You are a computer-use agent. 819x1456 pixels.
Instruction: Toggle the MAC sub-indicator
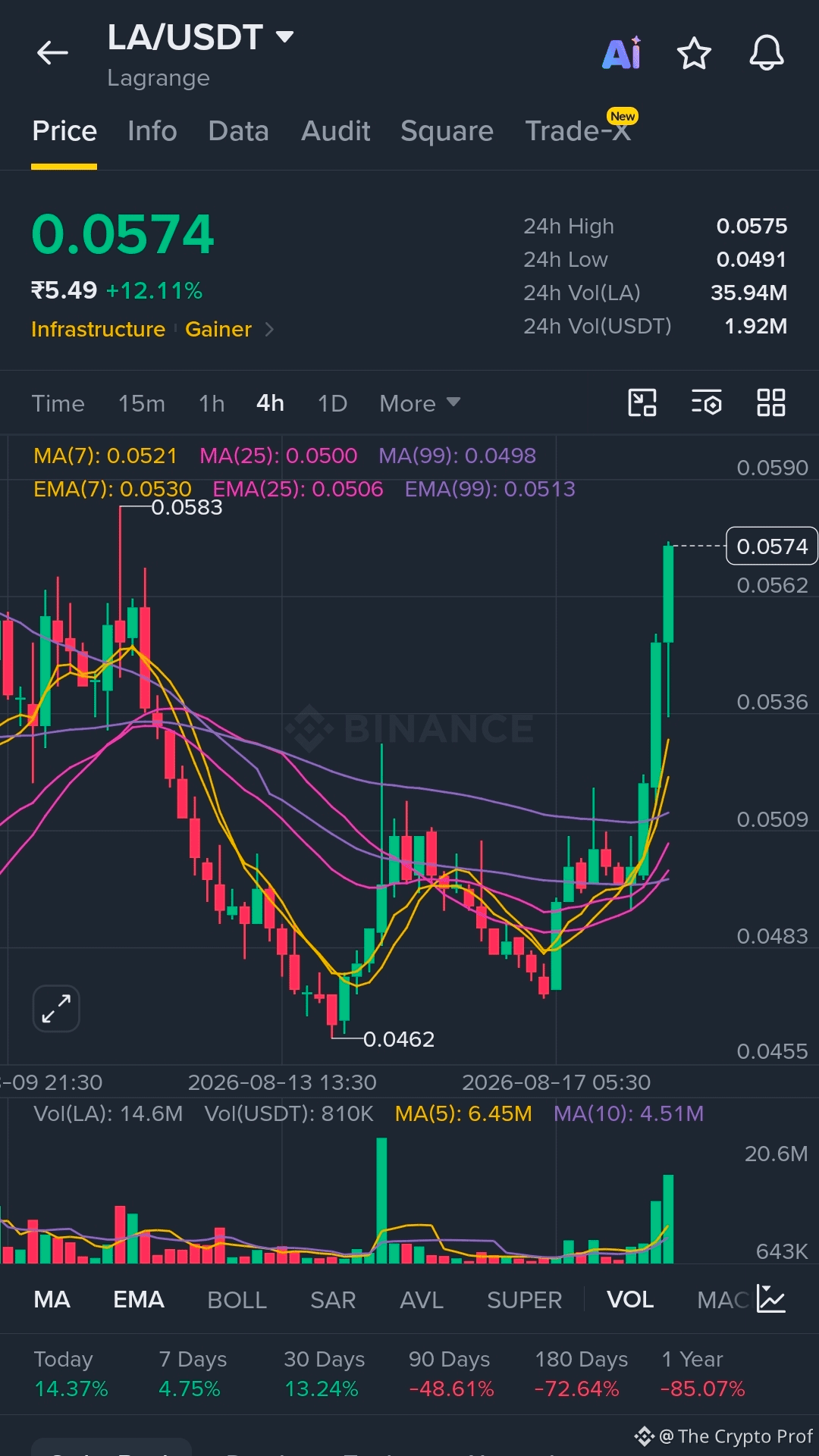click(723, 1300)
